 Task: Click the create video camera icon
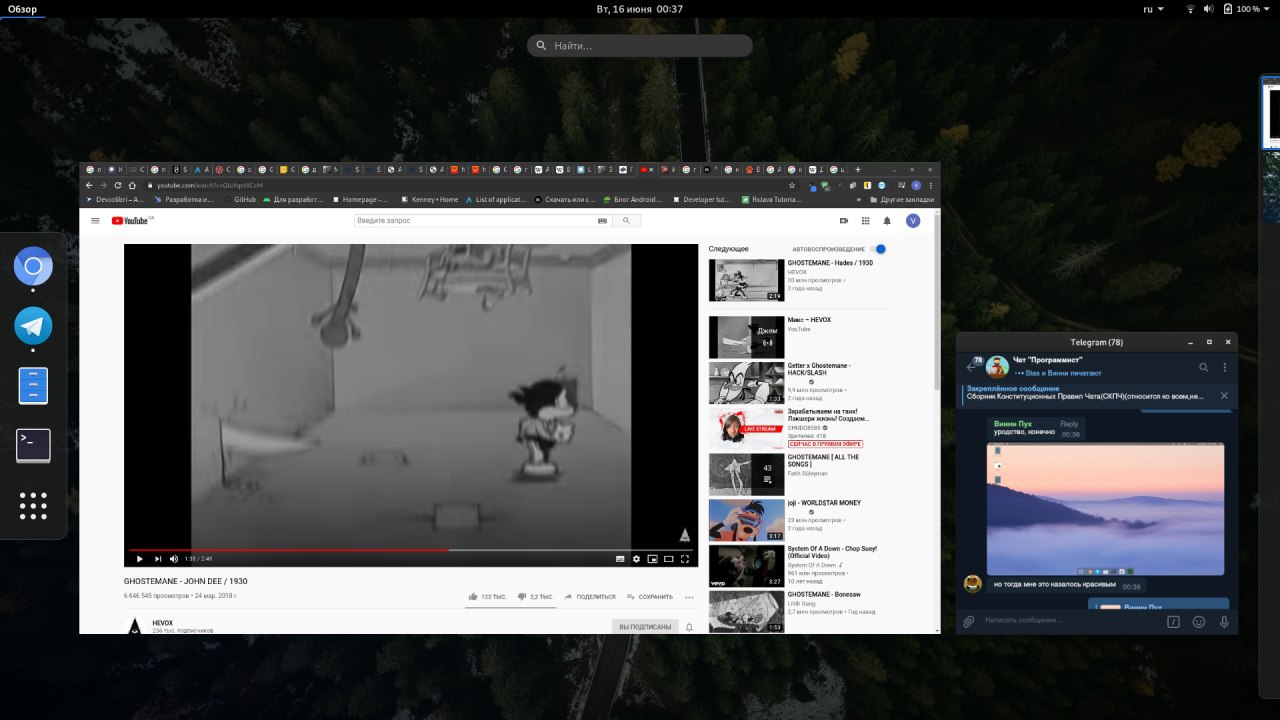click(844, 220)
